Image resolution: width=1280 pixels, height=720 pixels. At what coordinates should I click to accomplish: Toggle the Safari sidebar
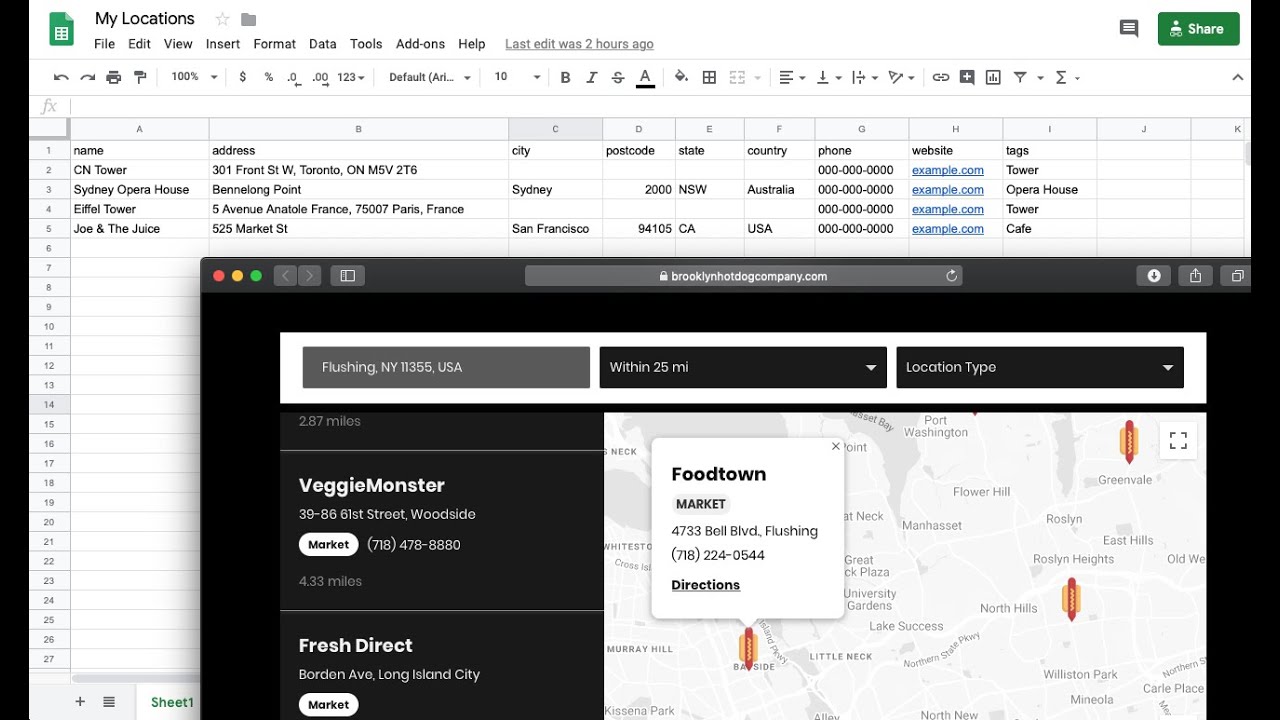point(348,276)
